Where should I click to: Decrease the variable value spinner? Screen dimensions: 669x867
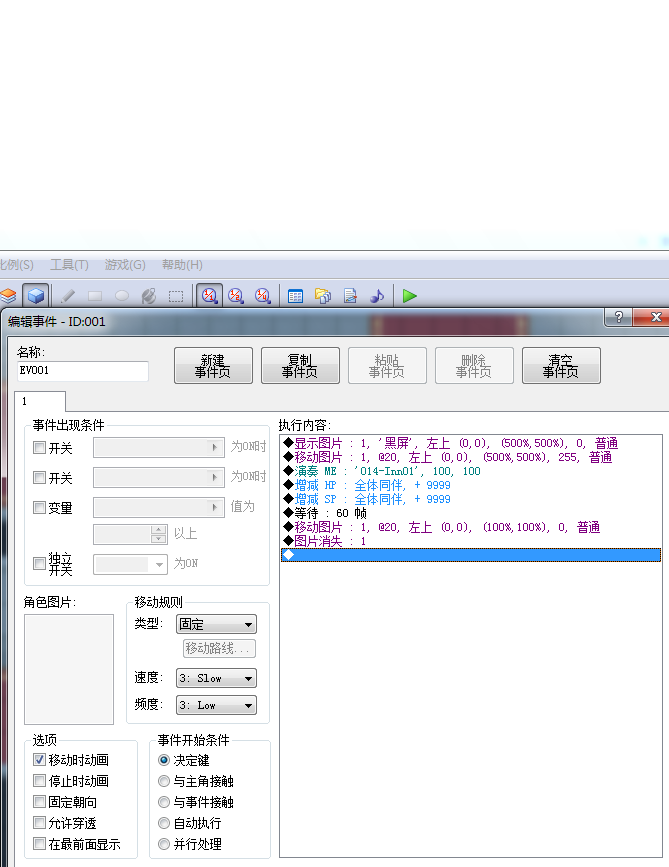pyautogui.click(x=158, y=539)
